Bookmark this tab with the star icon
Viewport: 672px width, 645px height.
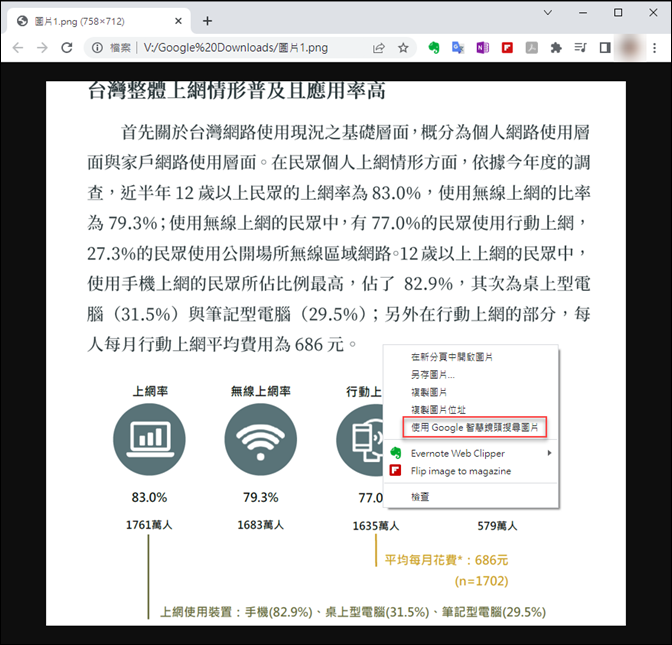[x=403, y=48]
